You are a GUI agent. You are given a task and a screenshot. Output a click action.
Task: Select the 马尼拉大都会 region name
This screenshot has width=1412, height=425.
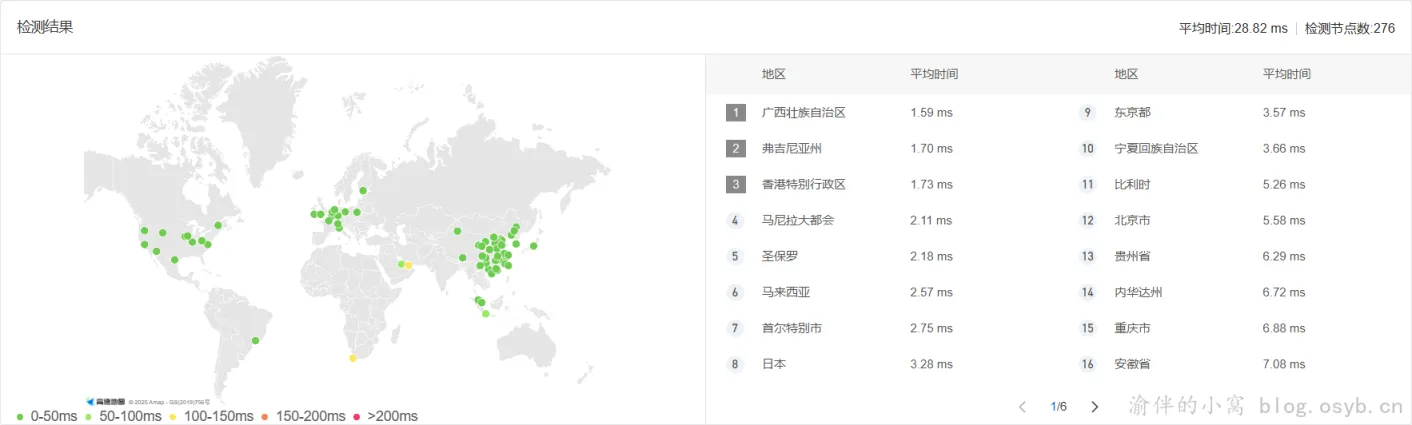pyautogui.click(x=798, y=221)
